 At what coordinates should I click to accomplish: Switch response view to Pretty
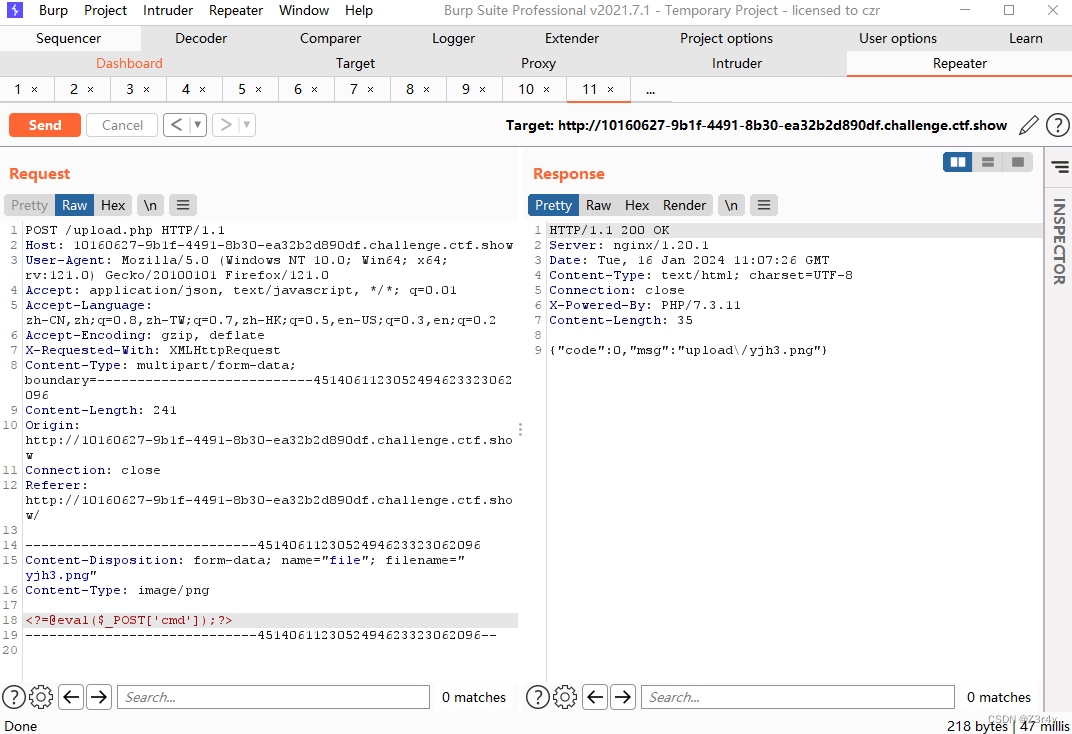(553, 205)
